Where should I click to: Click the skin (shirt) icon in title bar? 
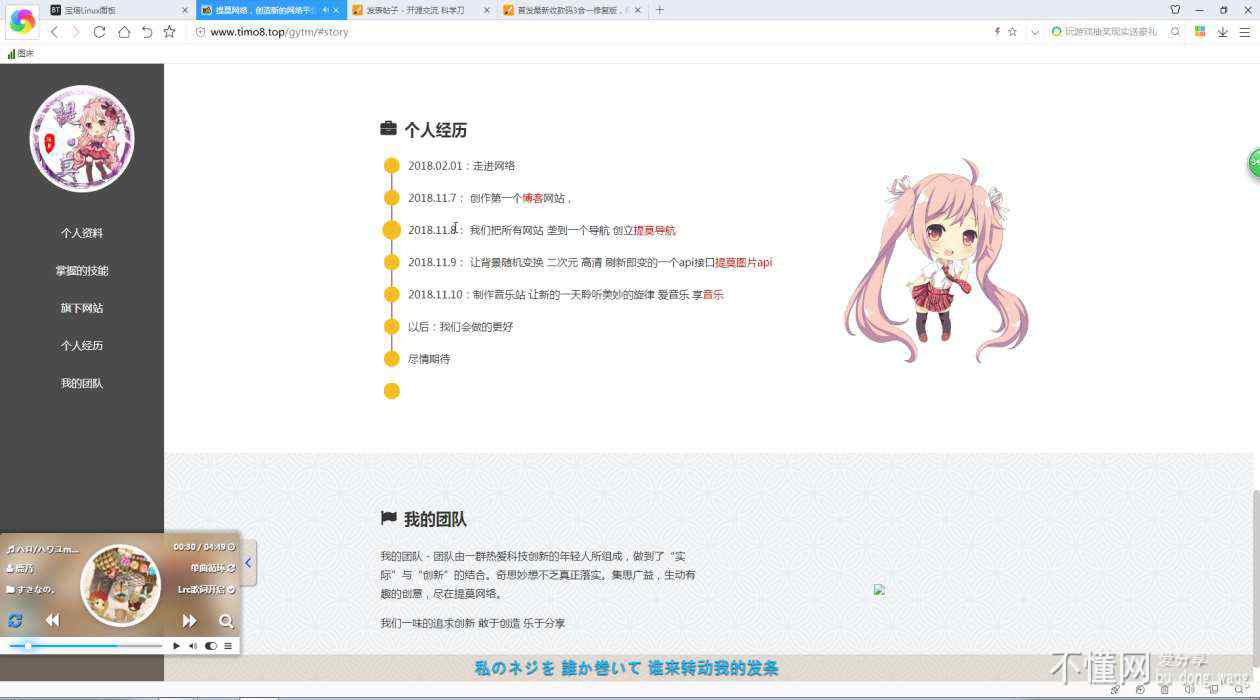1175,10
